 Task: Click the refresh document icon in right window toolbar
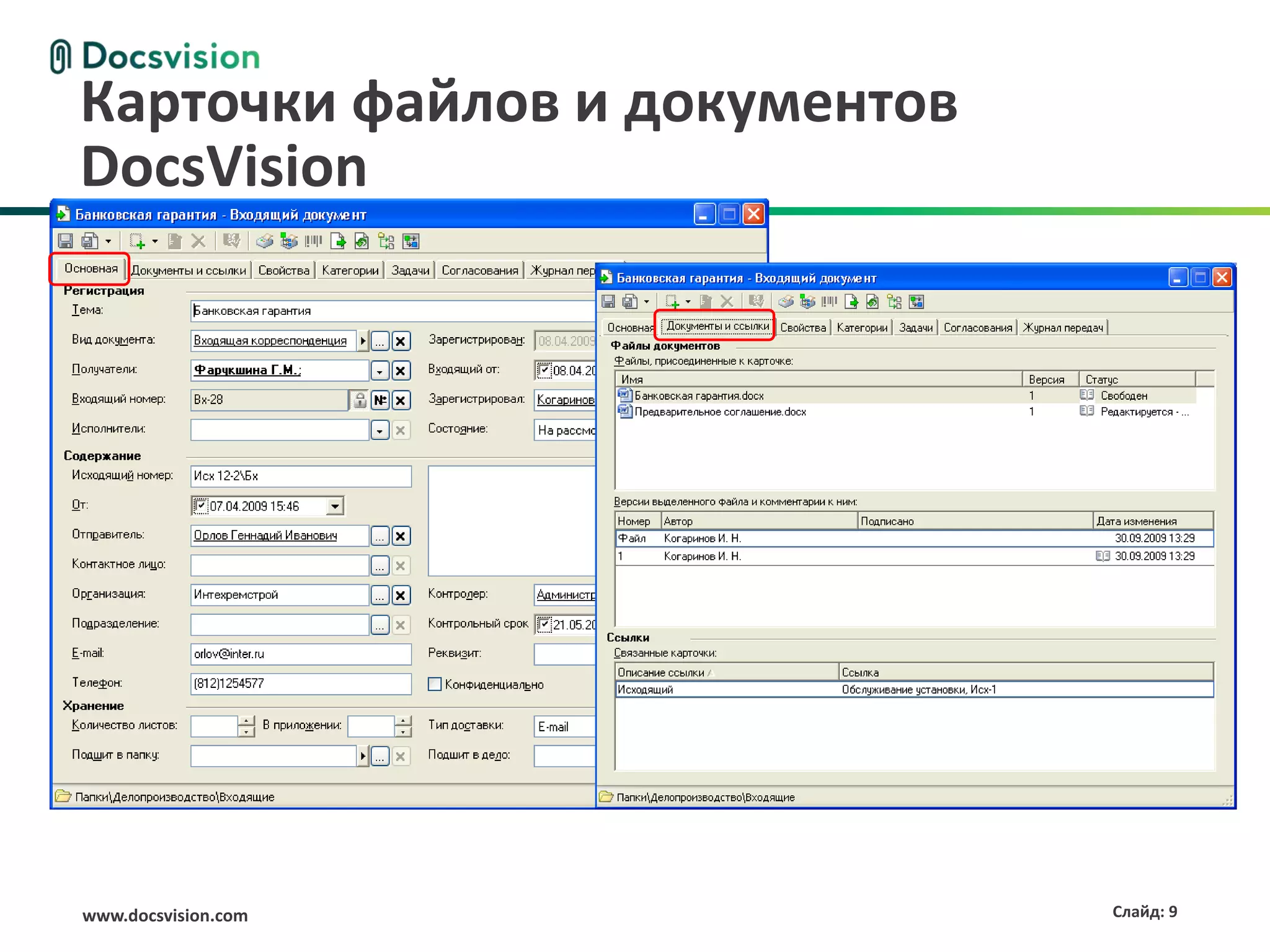[x=873, y=301]
